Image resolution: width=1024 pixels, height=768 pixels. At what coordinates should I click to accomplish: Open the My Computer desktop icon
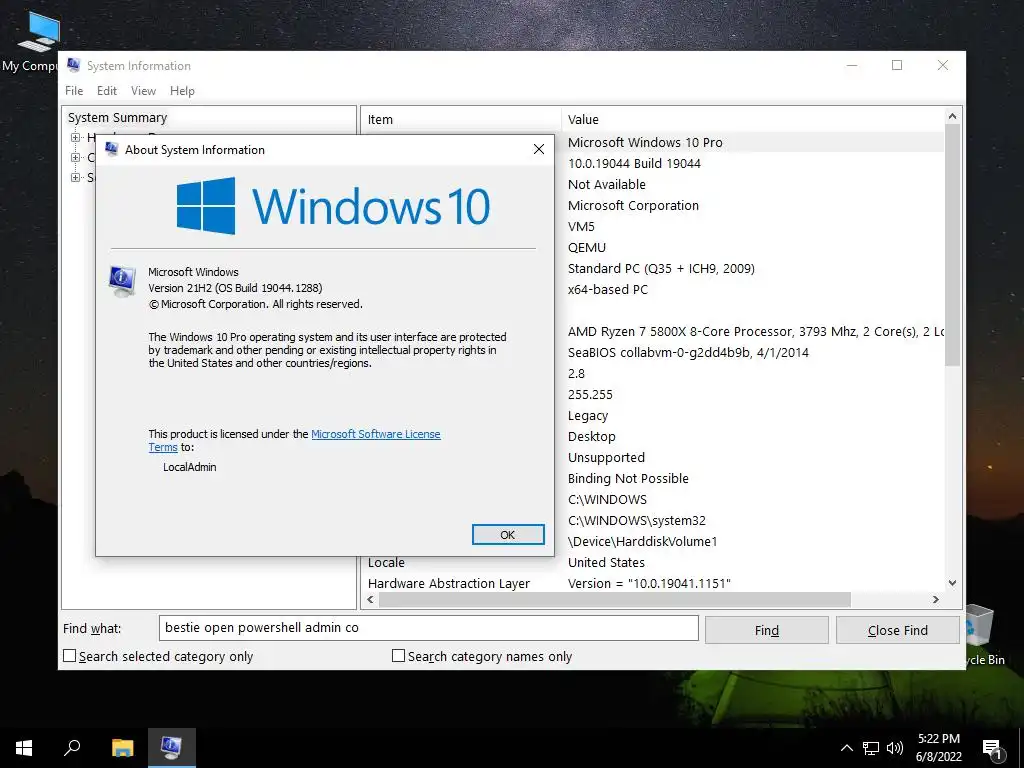(38, 40)
